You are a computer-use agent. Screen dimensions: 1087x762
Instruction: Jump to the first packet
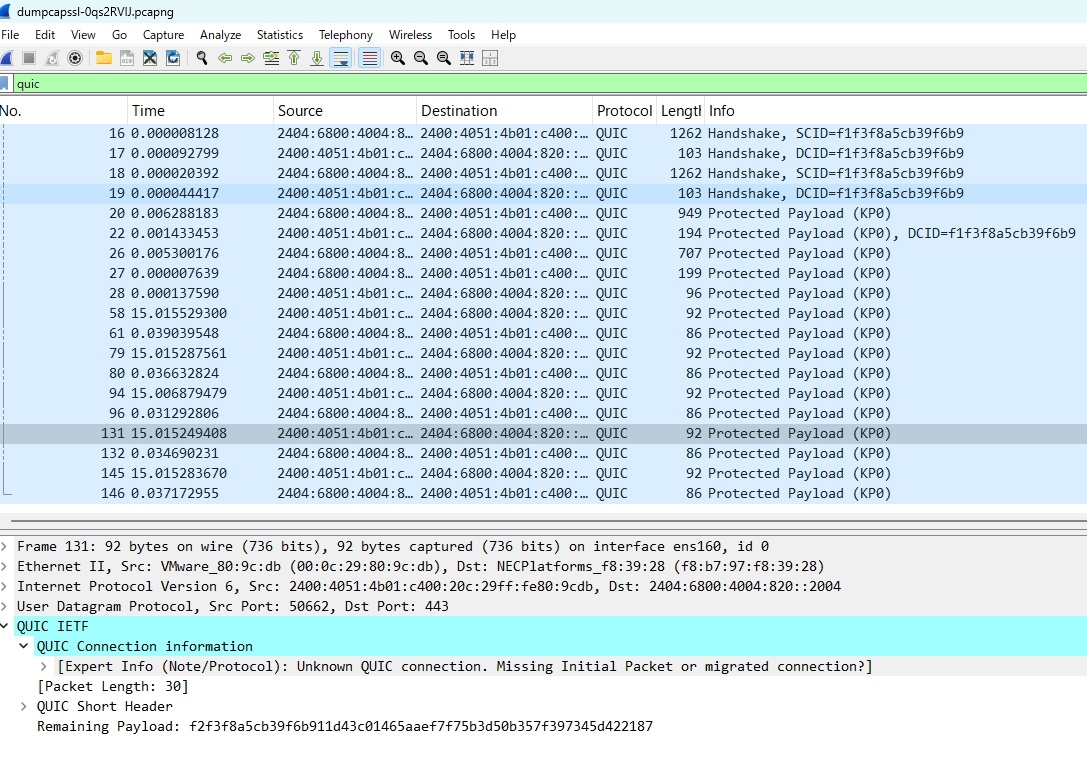294,58
